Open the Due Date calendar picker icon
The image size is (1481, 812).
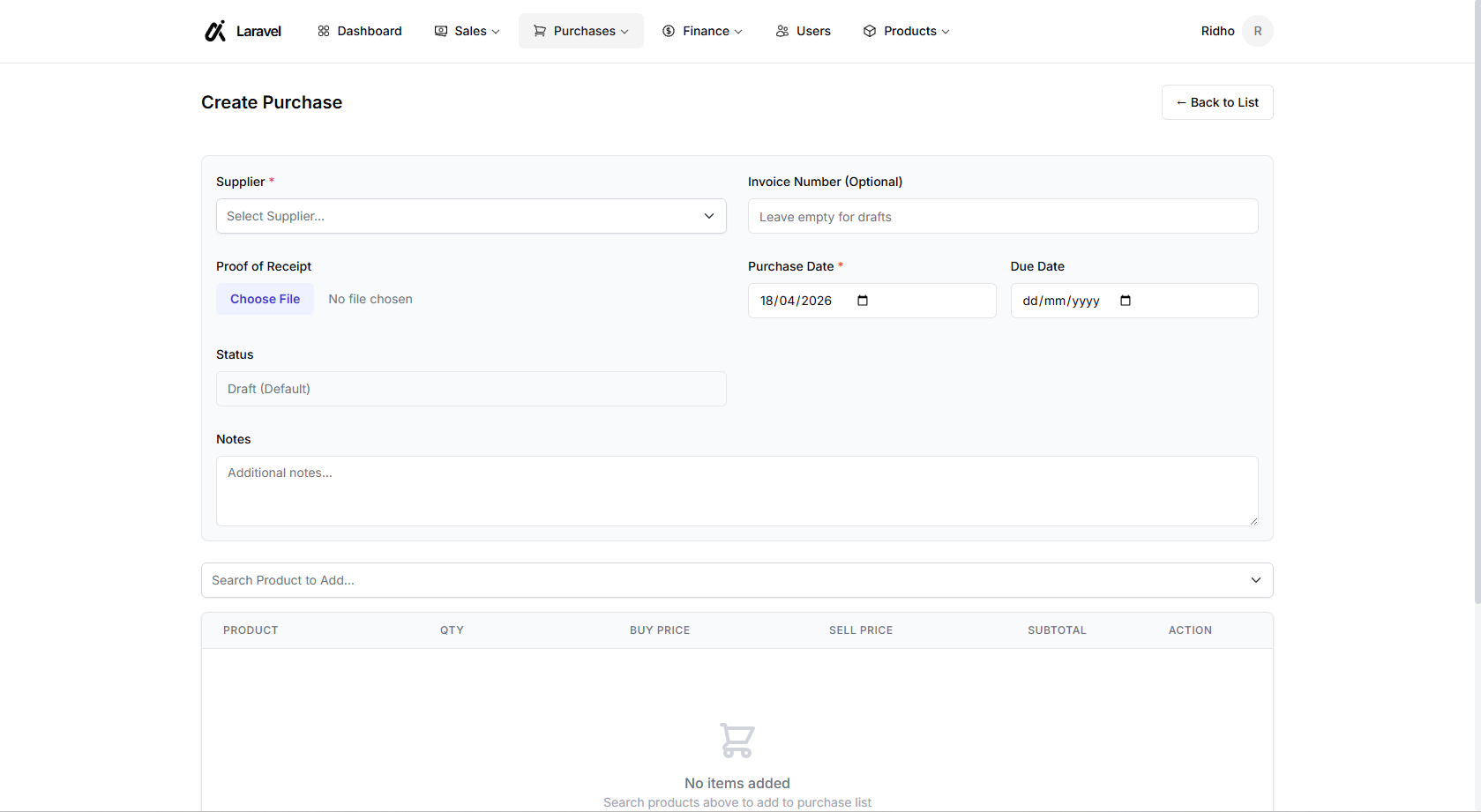(x=1126, y=301)
